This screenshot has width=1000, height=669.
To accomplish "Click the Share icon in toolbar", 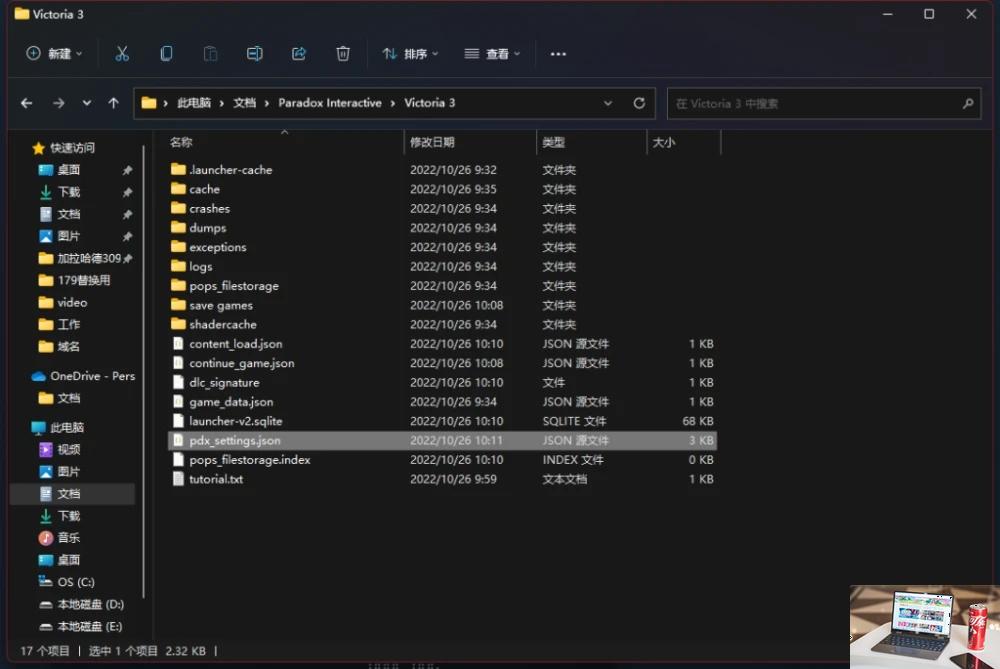I will pyautogui.click(x=298, y=54).
